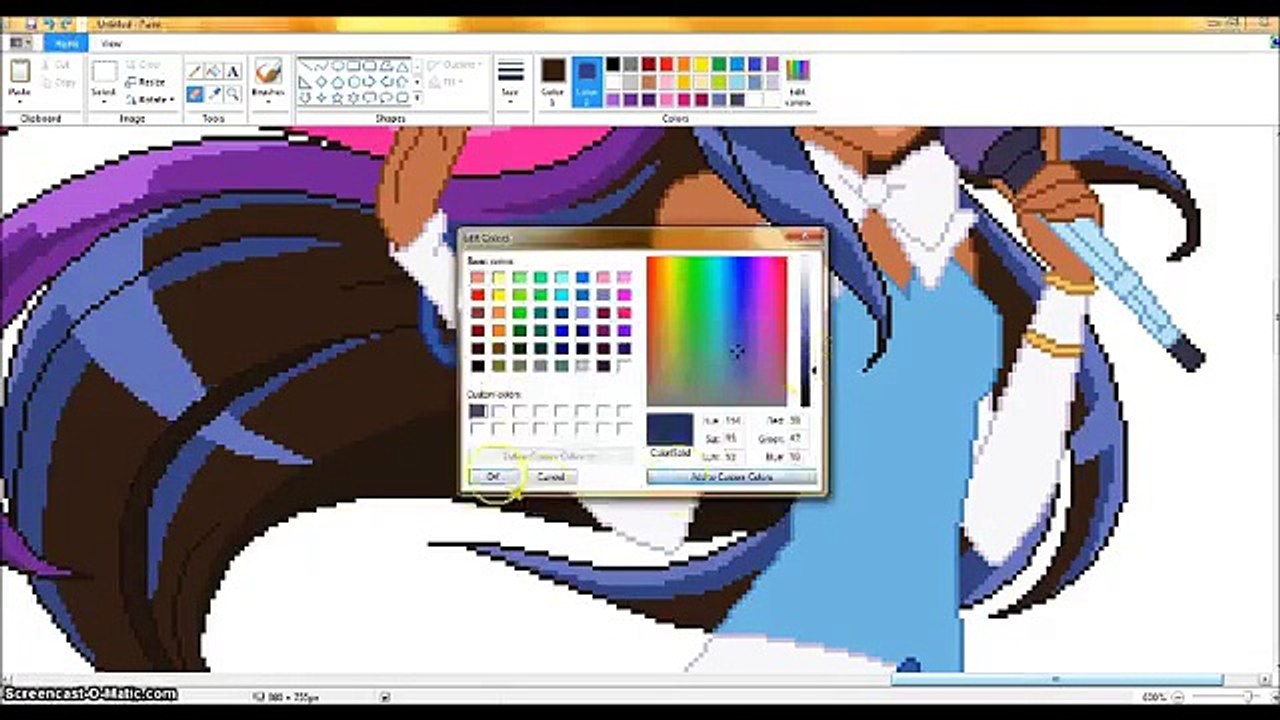Select the Color 1 box

553,80
